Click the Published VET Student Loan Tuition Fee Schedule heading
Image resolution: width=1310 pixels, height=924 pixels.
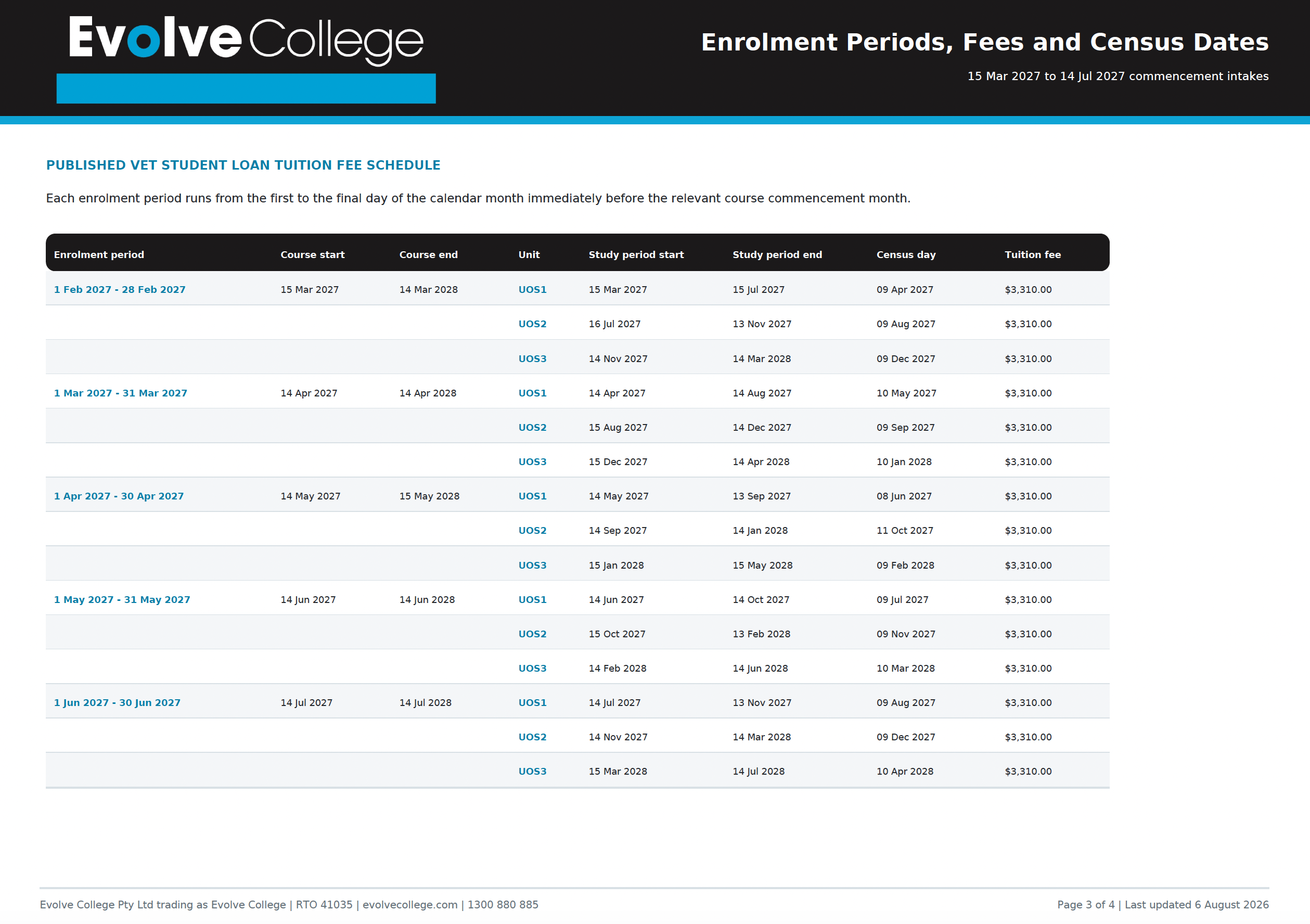point(243,165)
